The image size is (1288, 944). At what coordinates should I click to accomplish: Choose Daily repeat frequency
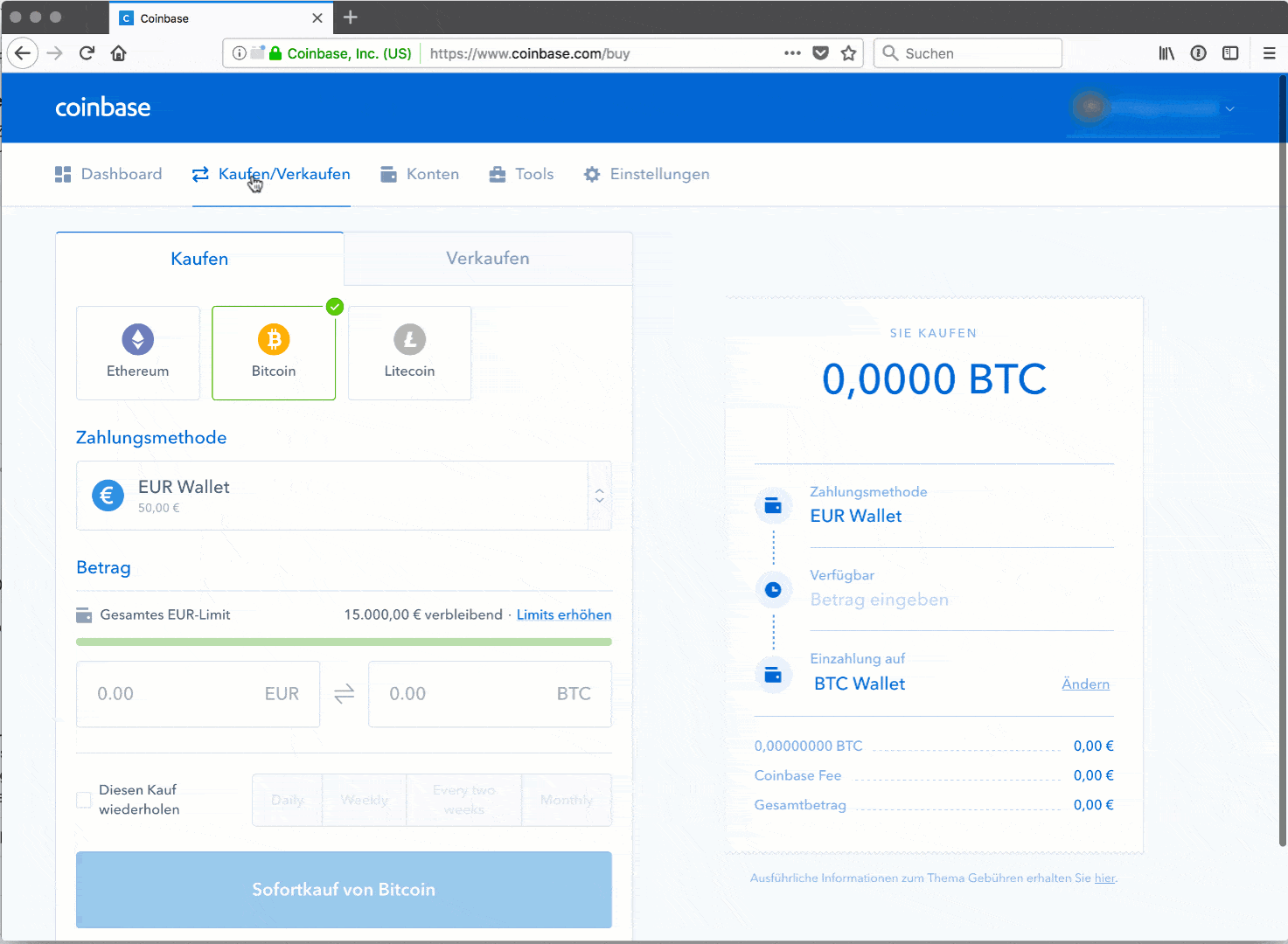287,800
